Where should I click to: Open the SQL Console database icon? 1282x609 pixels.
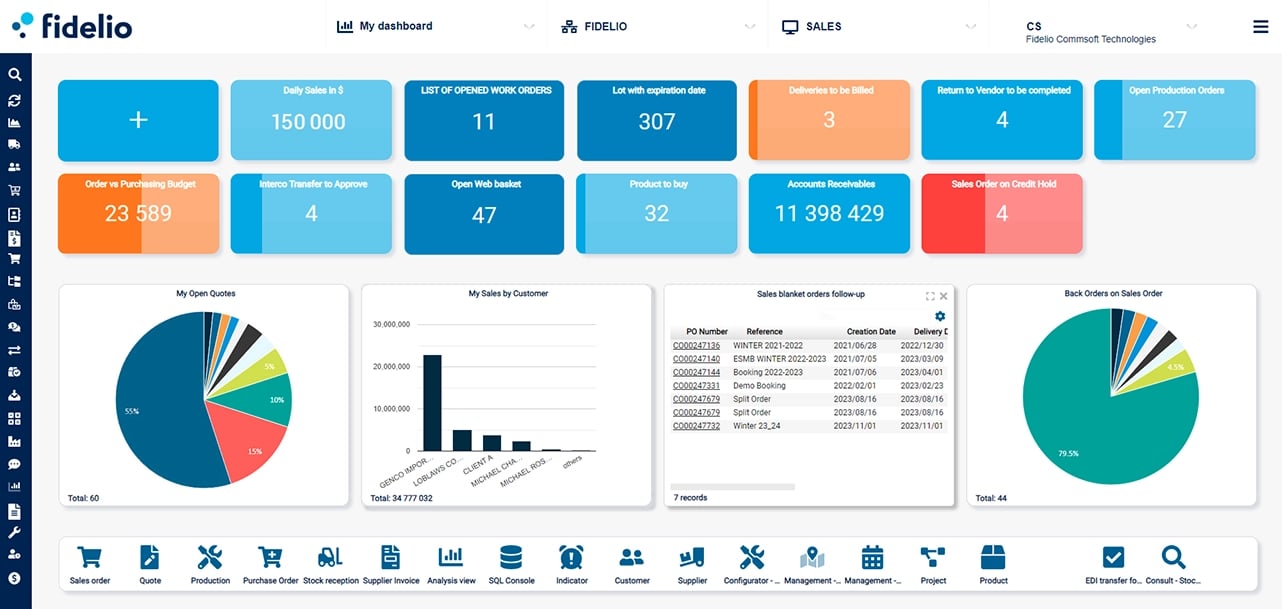click(511, 557)
